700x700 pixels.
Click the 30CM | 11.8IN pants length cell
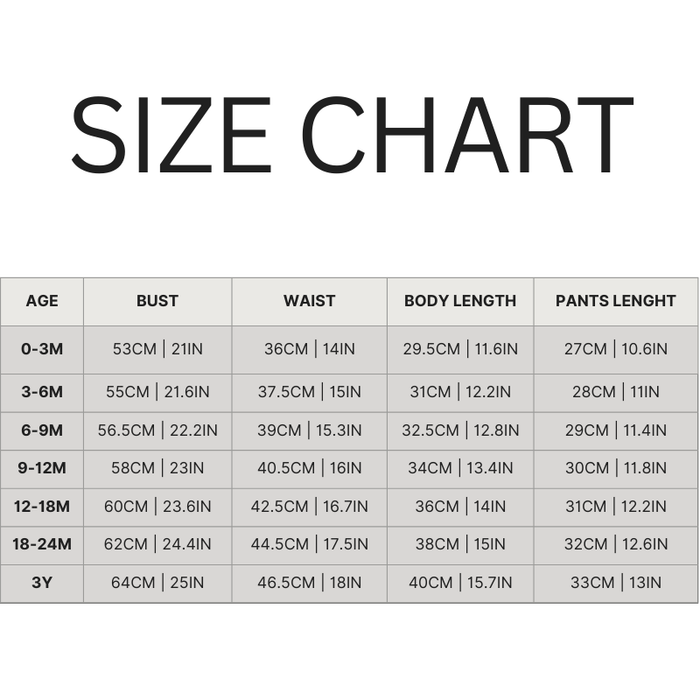pyautogui.click(x=616, y=468)
